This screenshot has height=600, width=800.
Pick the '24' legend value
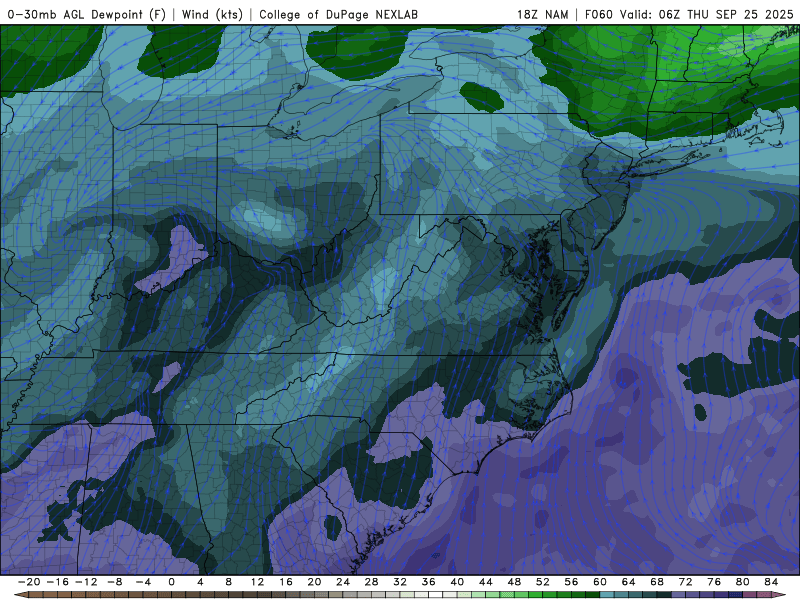click(343, 582)
